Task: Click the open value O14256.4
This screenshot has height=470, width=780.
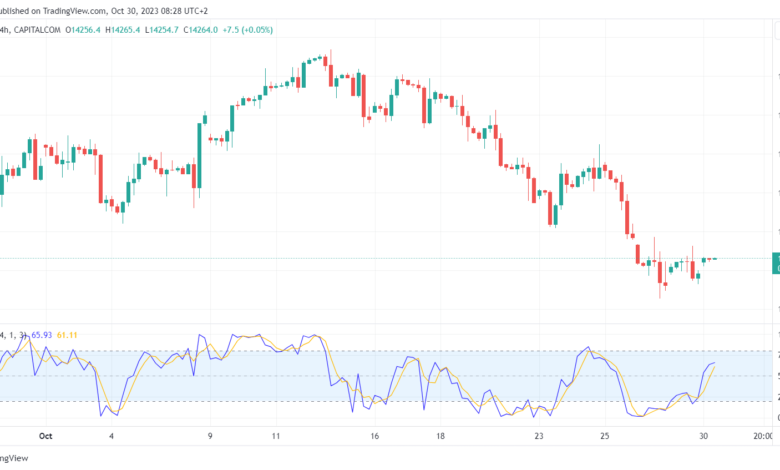Action: point(83,30)
